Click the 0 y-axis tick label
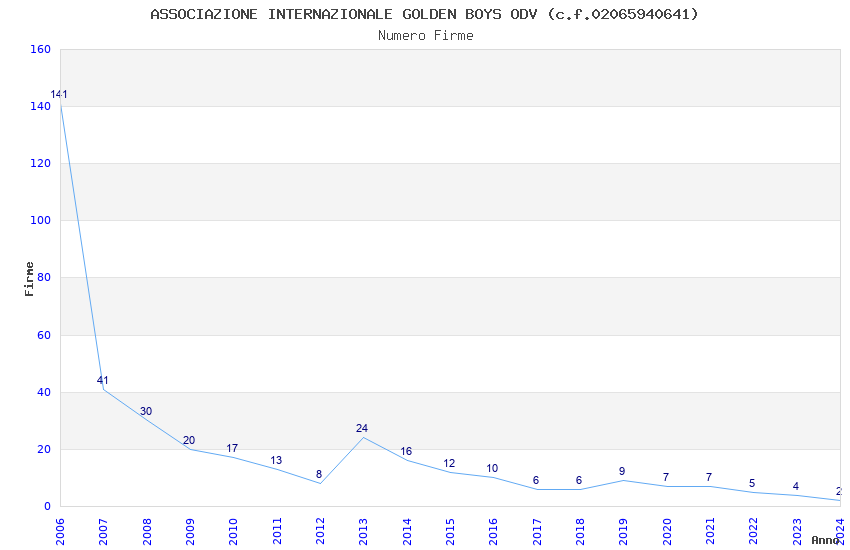The height and width of the screenshot is (550, 850). pyautogui.click(x=47, y=506)
